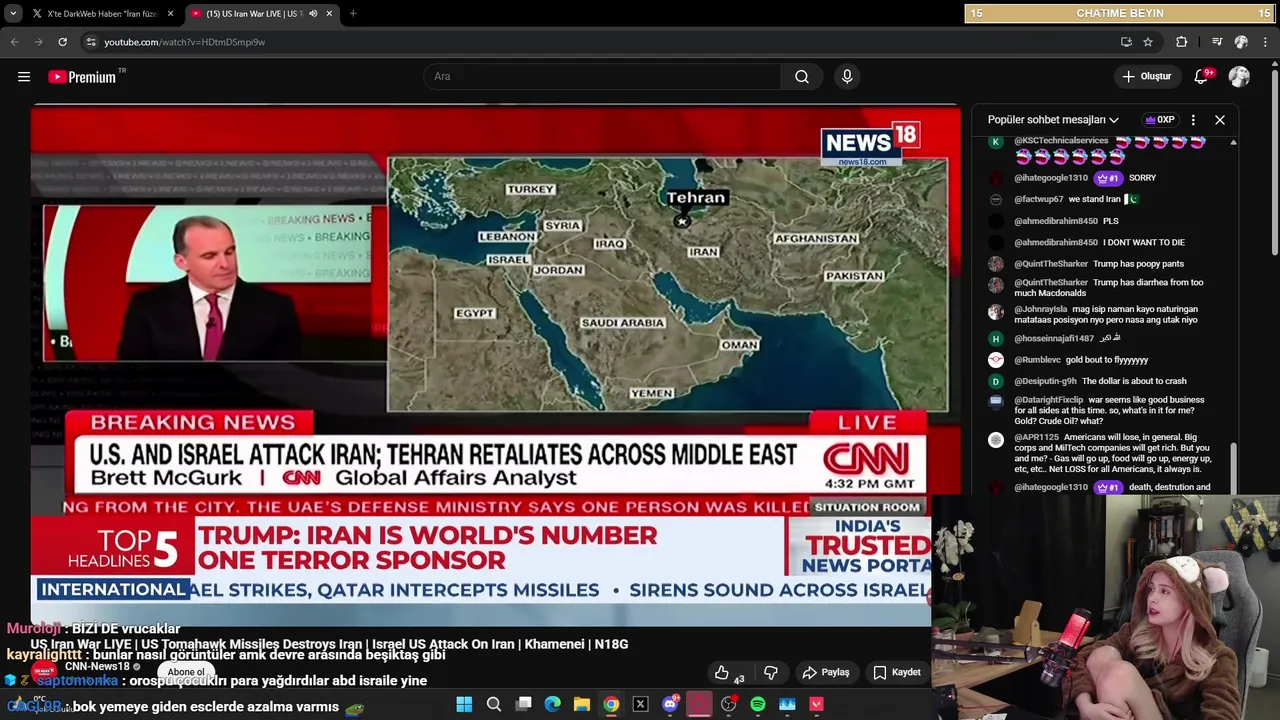Click the Ara search input field
Viewport: 1280px width, 720px height.
click(x=603, y=77)
